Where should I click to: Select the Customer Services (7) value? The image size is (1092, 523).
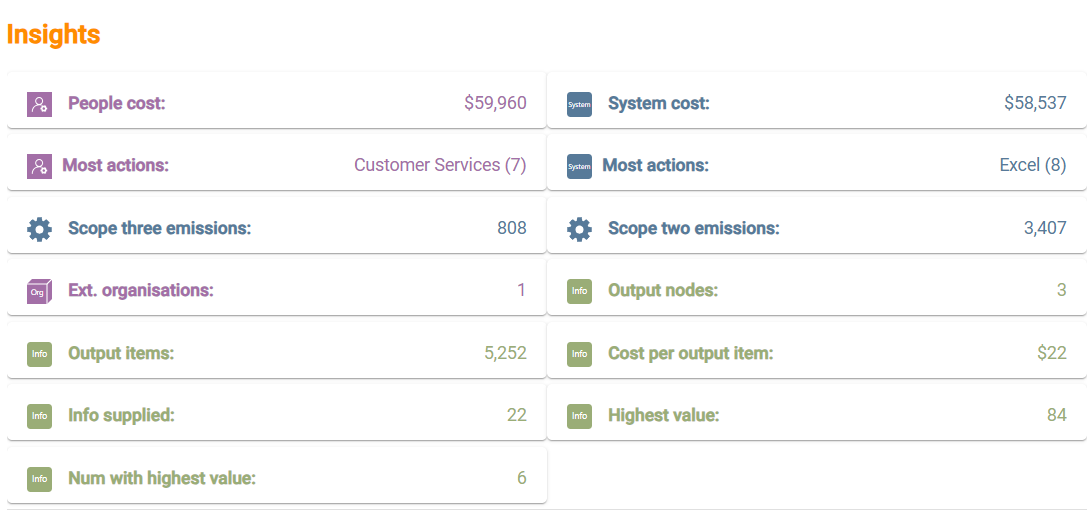coord(440,165)
